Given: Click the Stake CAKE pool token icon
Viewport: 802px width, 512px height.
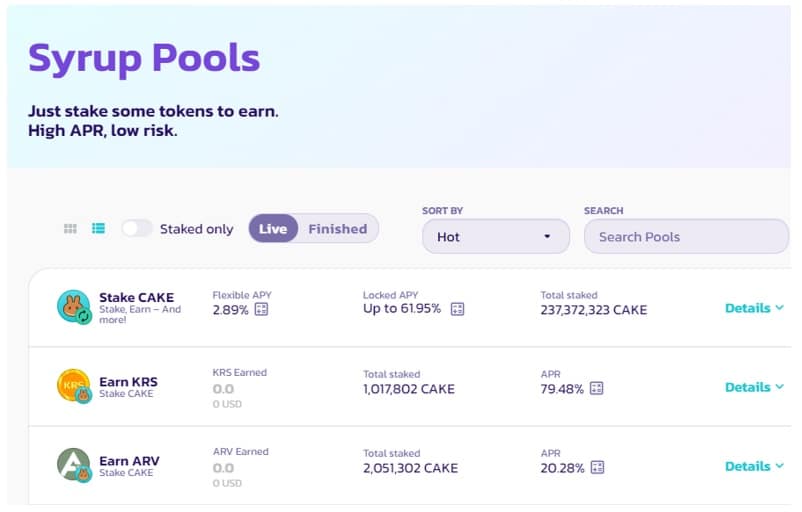Looking at the screenshot, I should [74, 307].
